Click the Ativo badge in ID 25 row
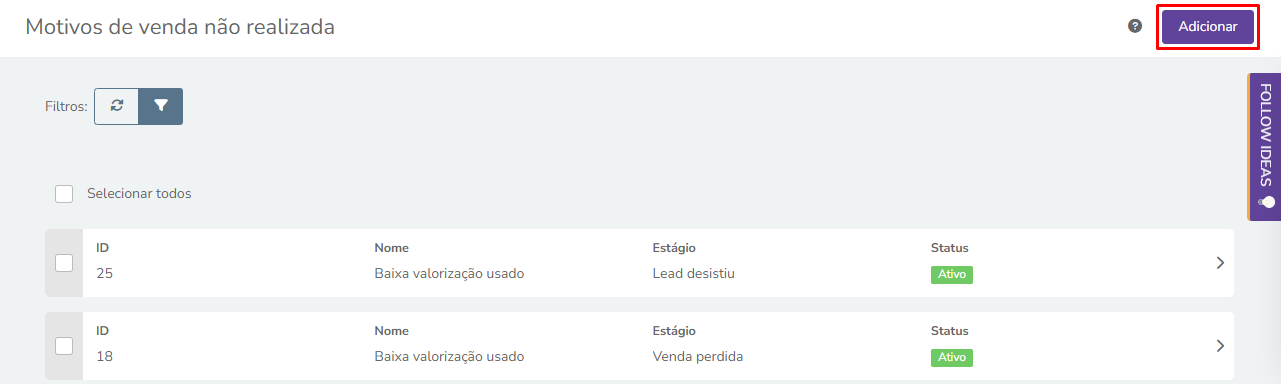1281x384 pixels. pyautogui.click(x=952, y=274)
